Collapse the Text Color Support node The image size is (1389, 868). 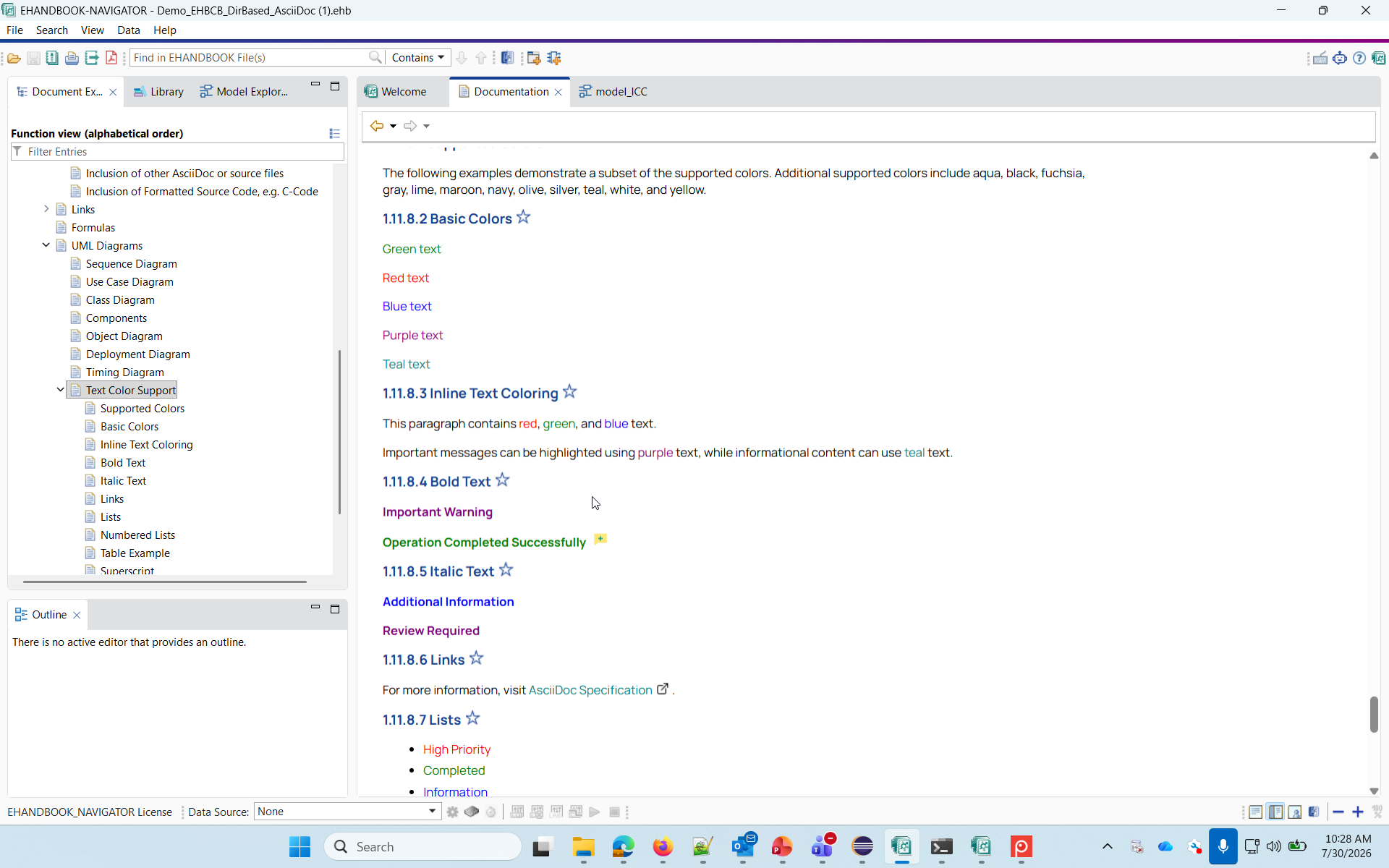[x=61, y=390]
